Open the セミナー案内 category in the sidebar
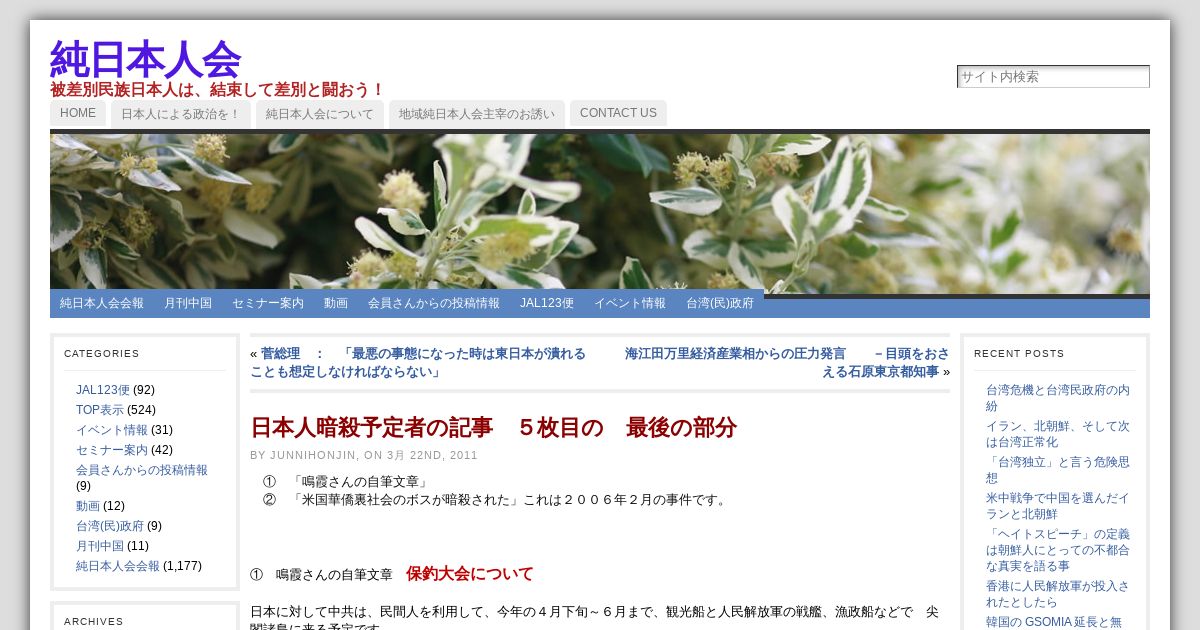1200x630 pixels. pos(112,450)
